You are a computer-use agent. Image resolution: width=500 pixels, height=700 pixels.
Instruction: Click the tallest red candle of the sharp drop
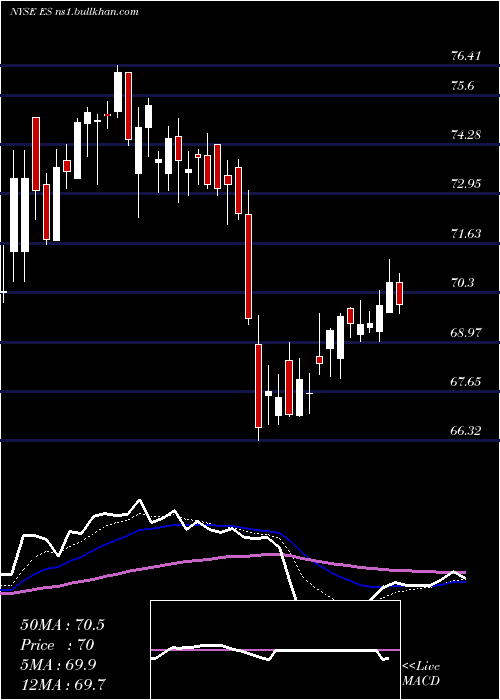[248, 266]
